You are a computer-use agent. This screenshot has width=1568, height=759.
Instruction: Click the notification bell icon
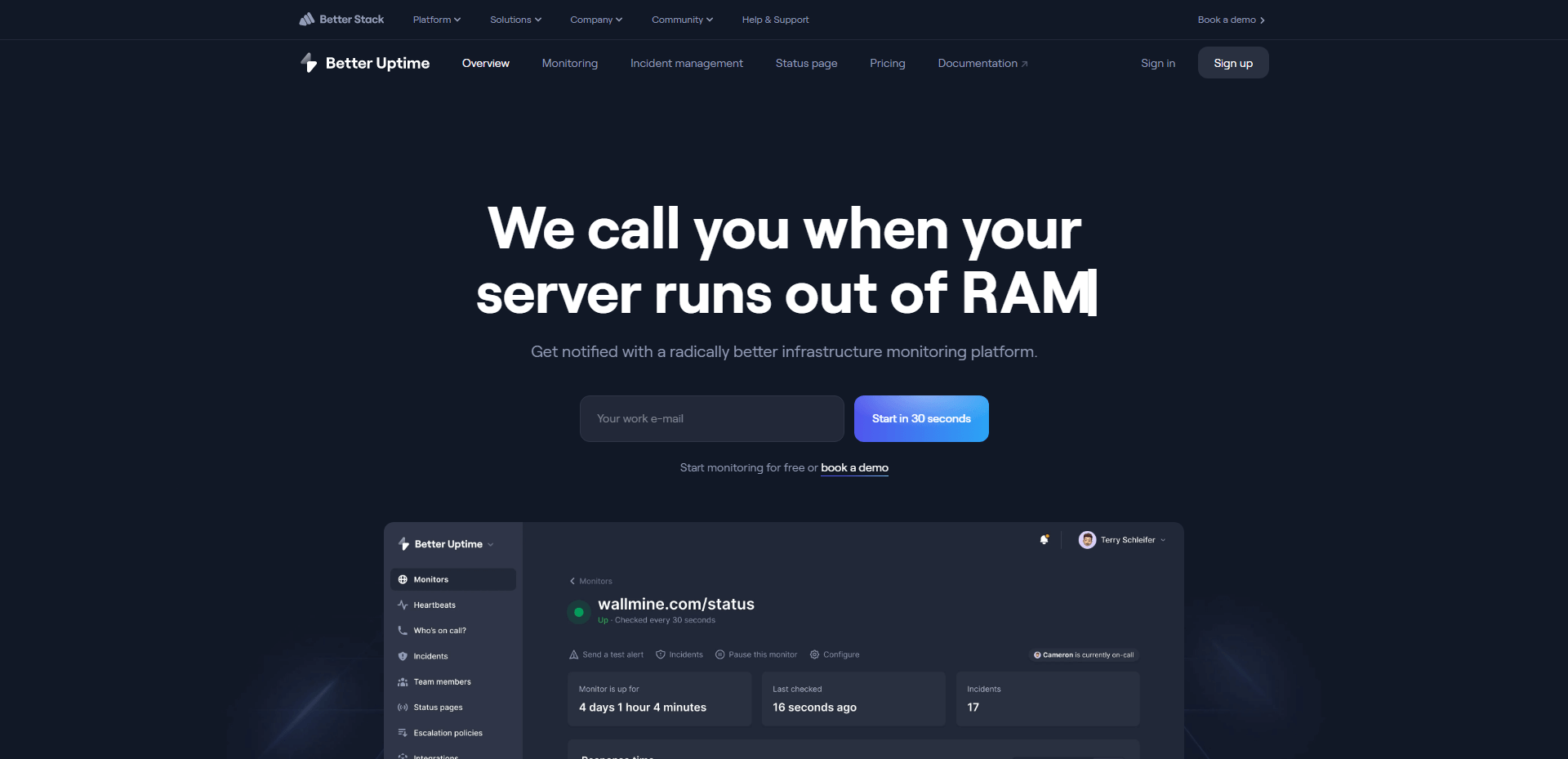coord(1044,539)
